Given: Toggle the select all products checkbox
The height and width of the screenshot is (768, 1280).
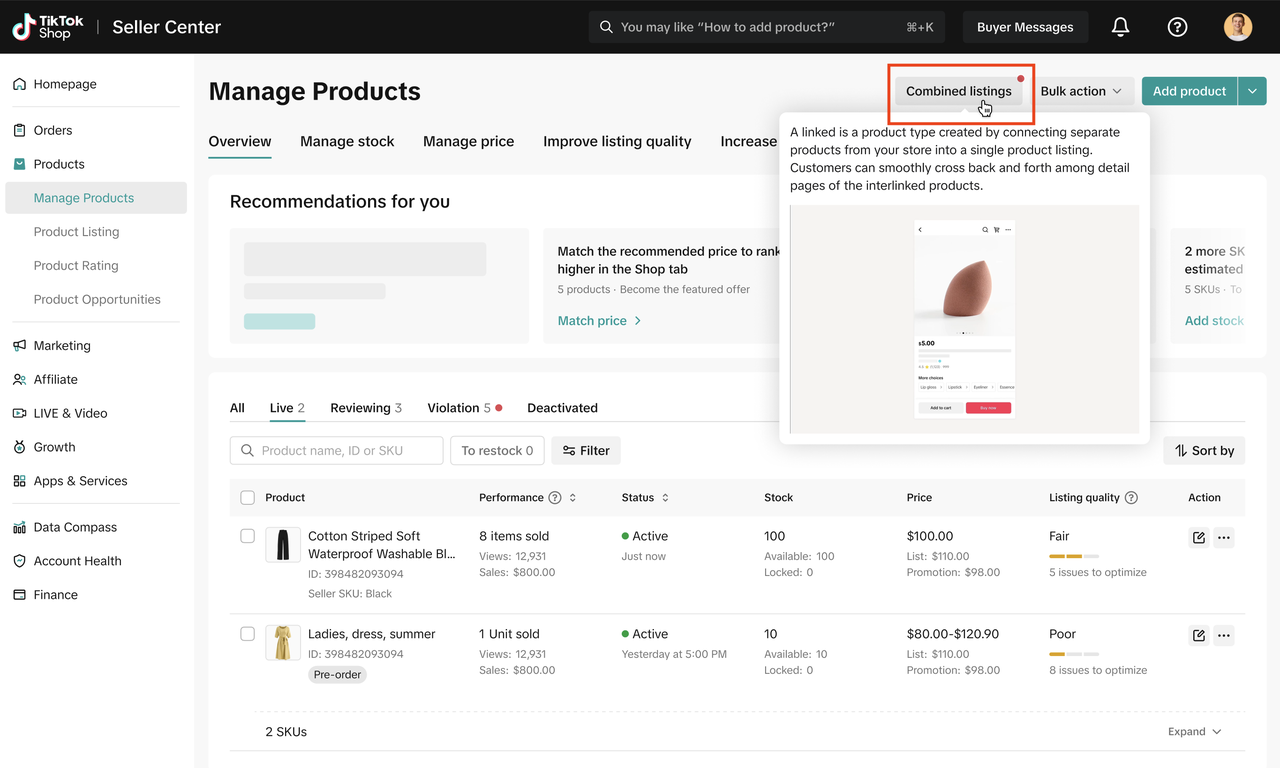Looking at the screenshot, I should pos(248,498).
